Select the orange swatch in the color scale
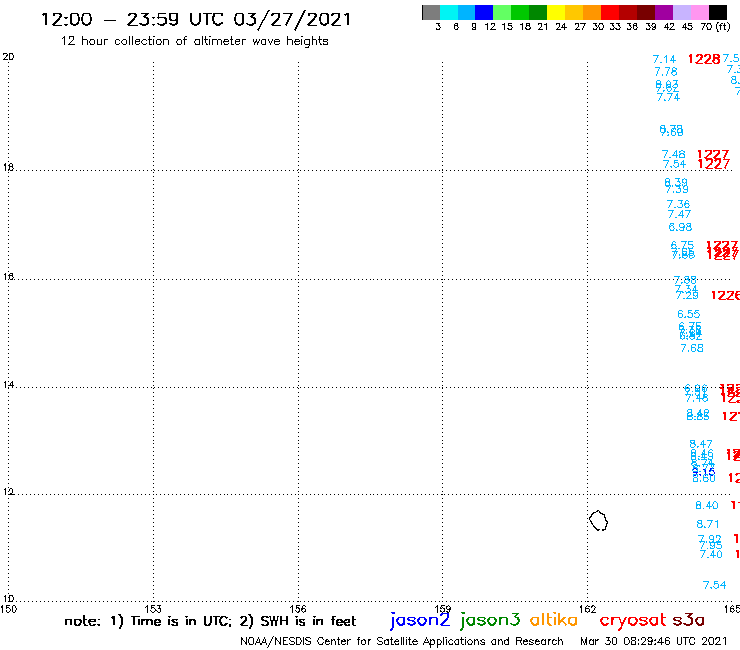 pyautogui.click(x=592, y=12)
